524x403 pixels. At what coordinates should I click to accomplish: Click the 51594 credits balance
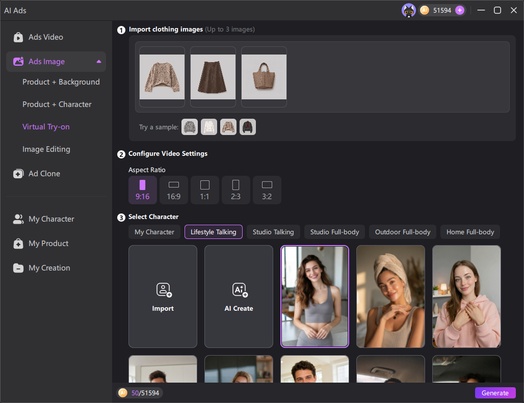coord(442,10)
